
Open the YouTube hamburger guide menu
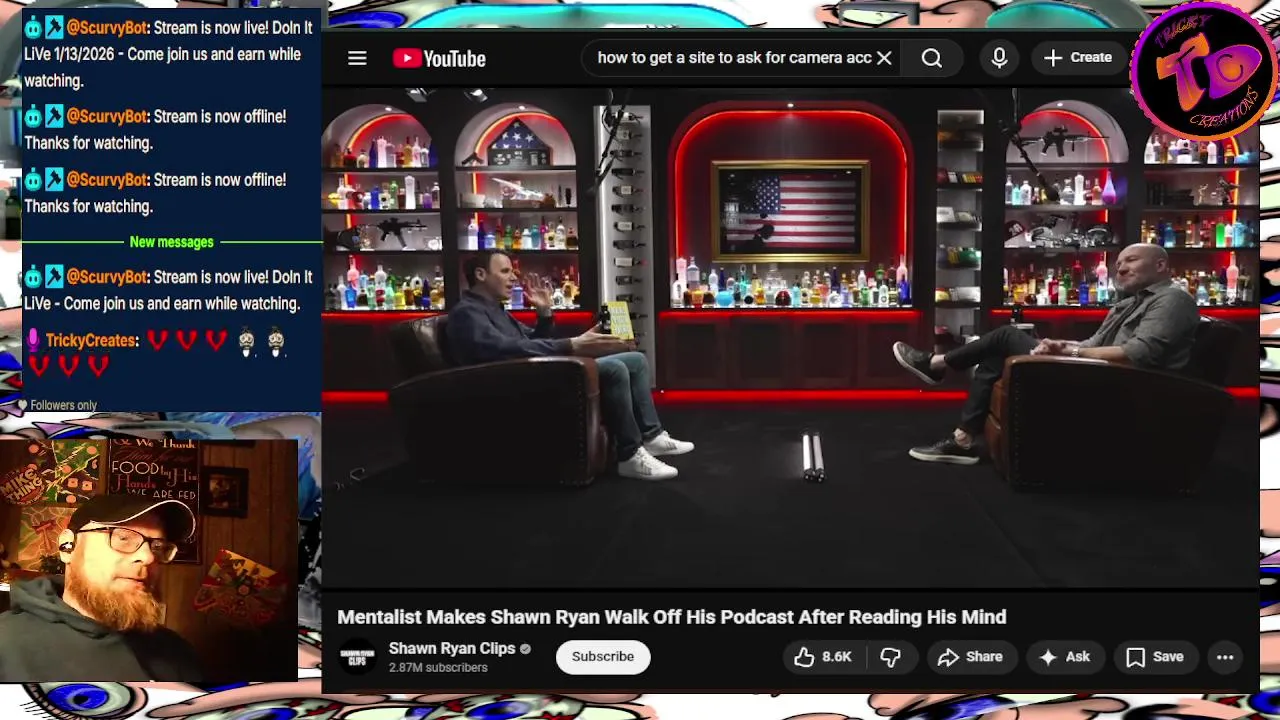coord(357,58)
